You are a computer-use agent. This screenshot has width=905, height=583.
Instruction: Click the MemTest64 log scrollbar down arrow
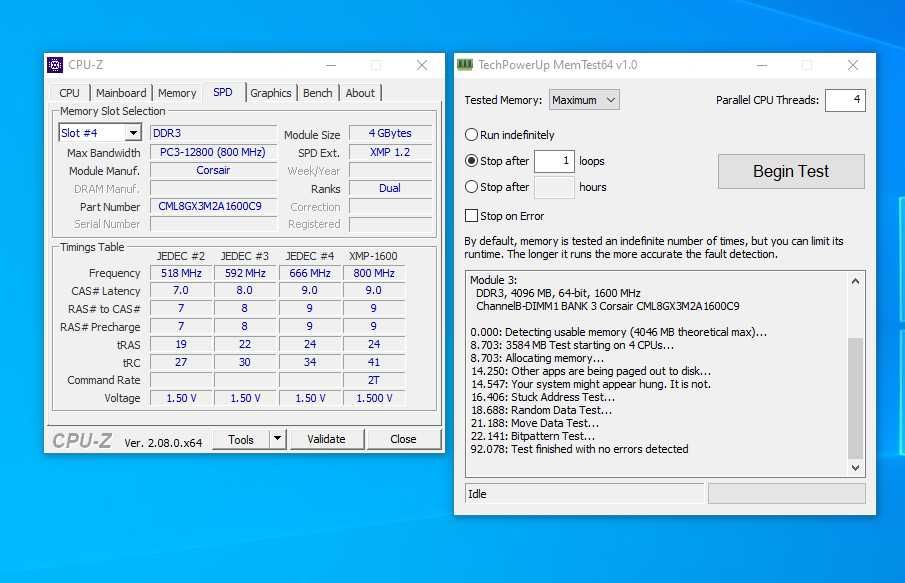[x=855, y=468]
